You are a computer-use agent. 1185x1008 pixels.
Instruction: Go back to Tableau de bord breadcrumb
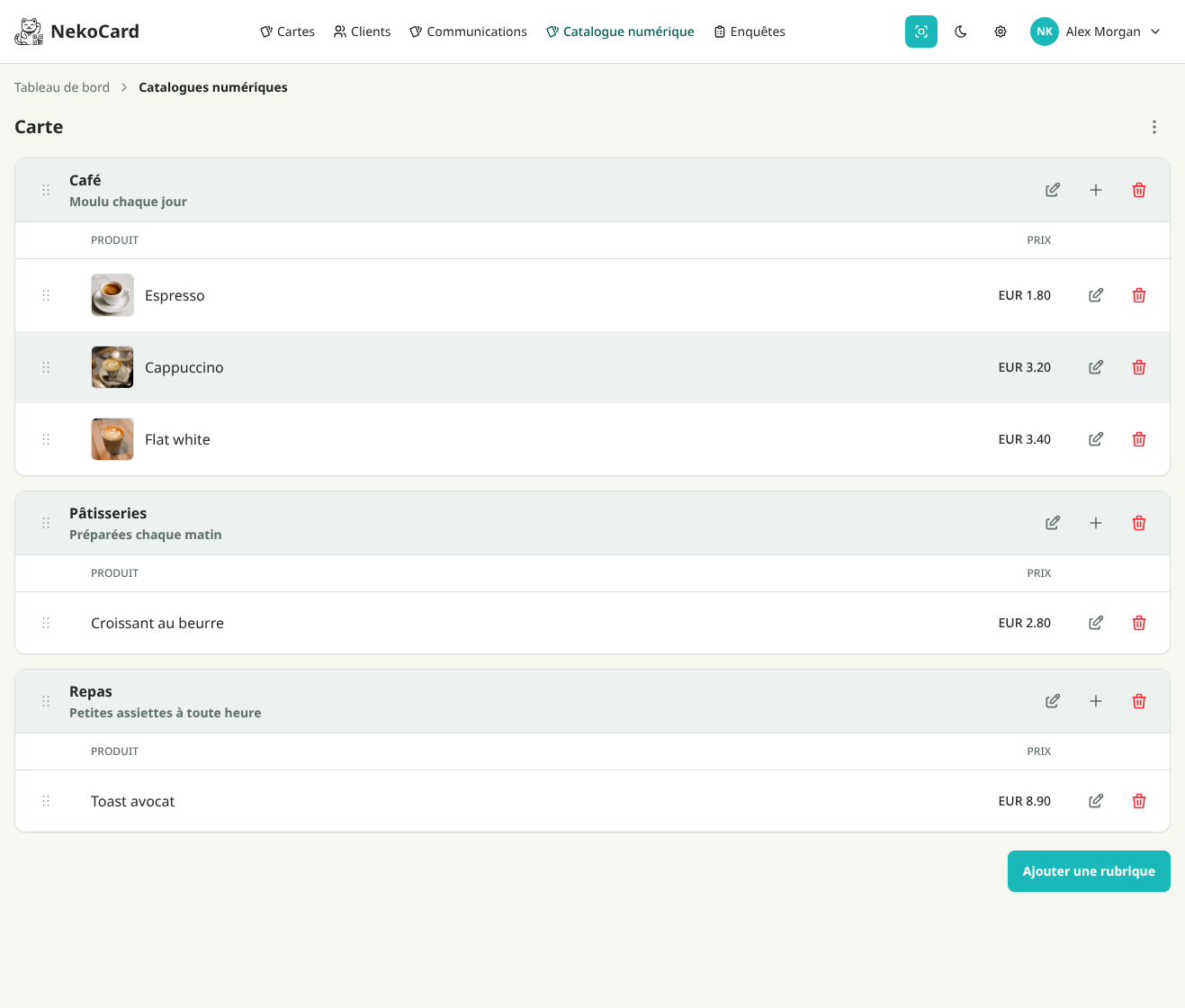62,87
